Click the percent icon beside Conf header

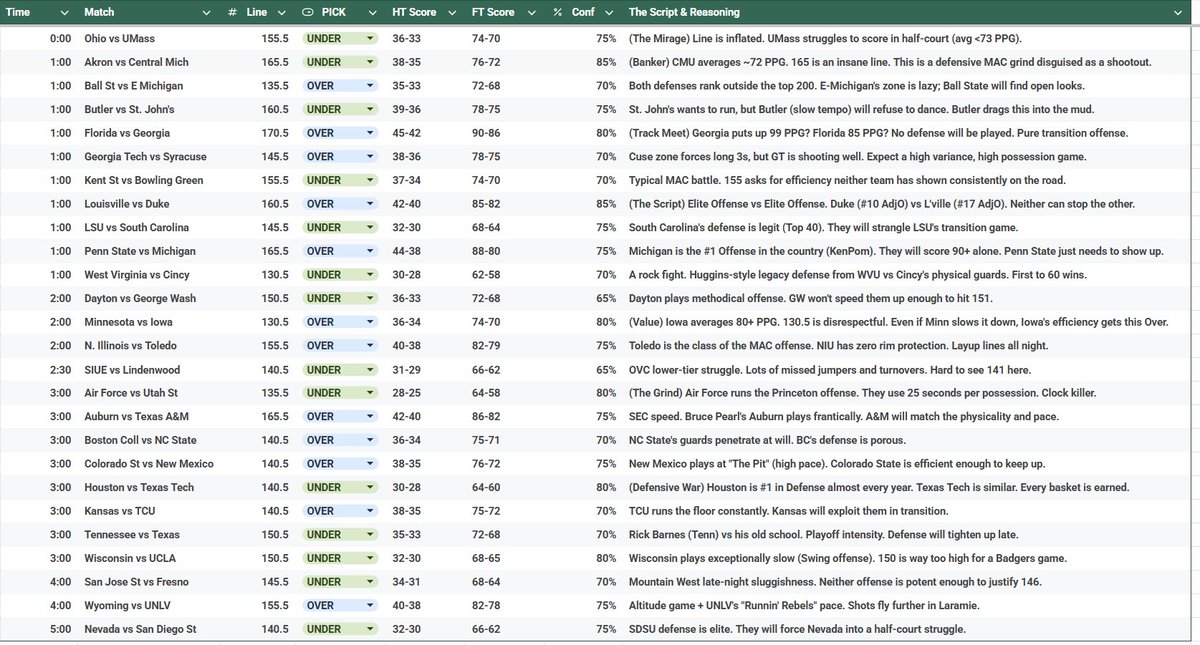557,12
